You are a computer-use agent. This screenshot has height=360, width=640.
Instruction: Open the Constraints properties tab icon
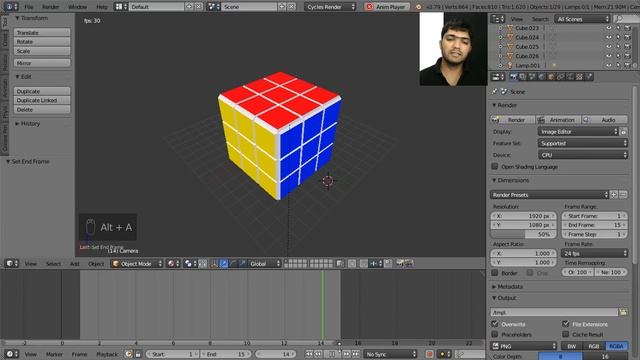coord(560,77)
